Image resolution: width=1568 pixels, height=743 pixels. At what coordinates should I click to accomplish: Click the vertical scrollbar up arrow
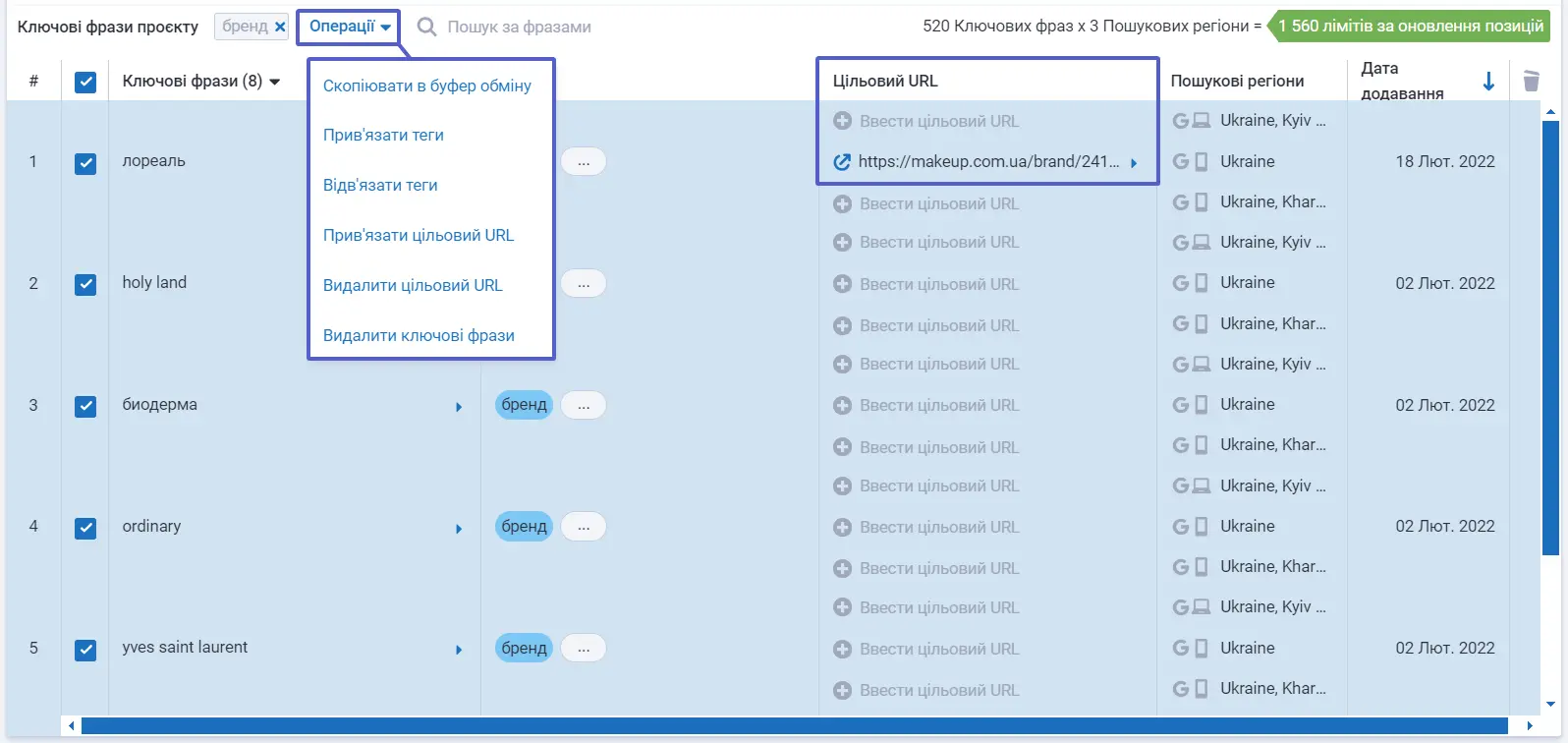(1551, 111)
